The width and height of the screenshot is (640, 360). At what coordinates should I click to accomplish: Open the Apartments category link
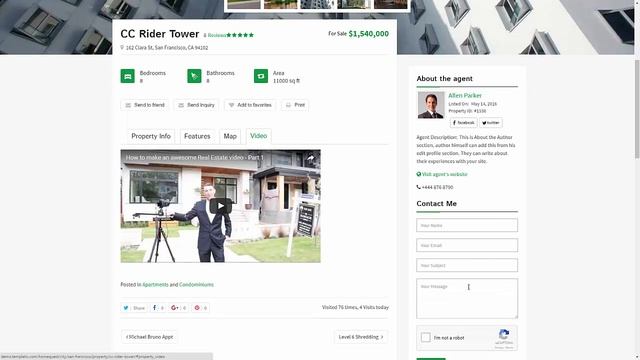click(x=155, y=284)
